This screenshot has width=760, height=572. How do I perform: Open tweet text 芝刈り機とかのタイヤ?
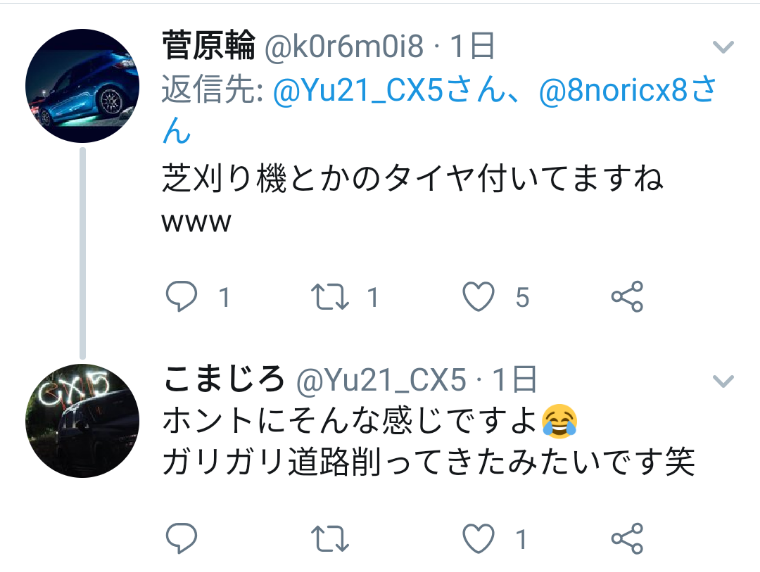[x=412, y=199]
